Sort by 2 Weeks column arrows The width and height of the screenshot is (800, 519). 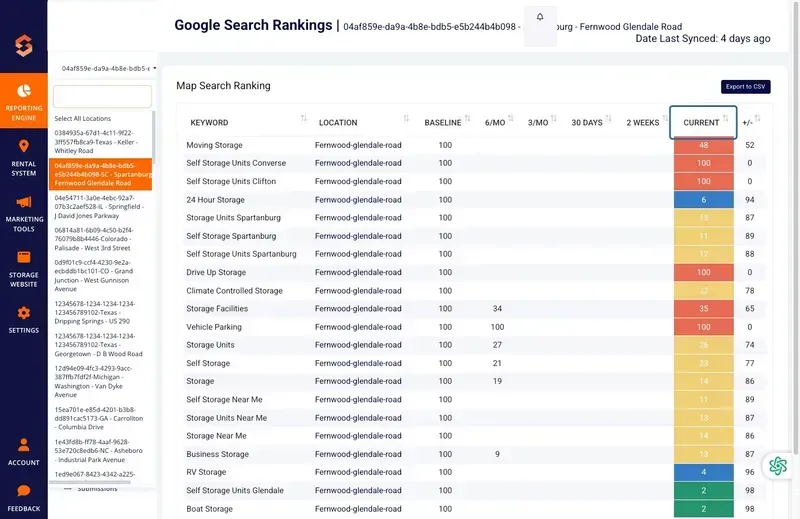[665, 118]
